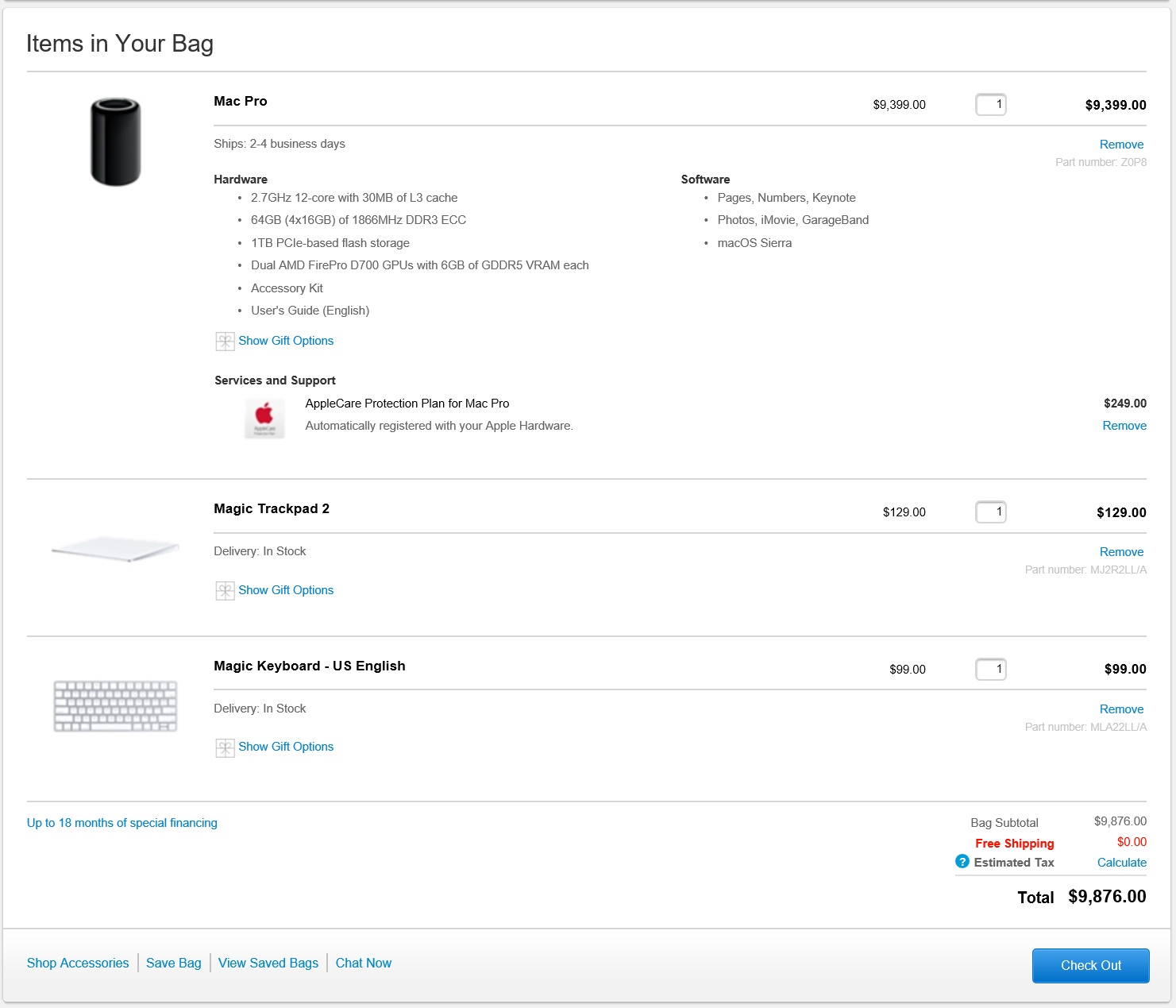This screenshot has height=1008, width=1176.
Task: Click the gift icon under Magic Trackpad 2
Action: 225,591
